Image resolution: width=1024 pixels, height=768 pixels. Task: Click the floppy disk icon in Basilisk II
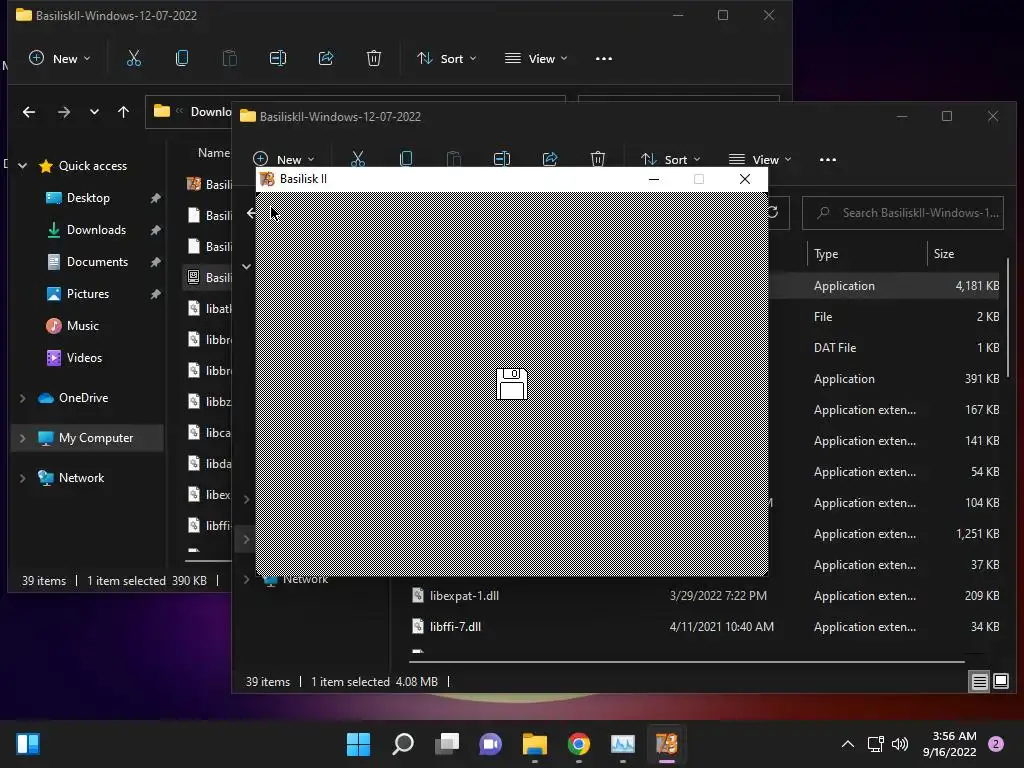point(511,383)
